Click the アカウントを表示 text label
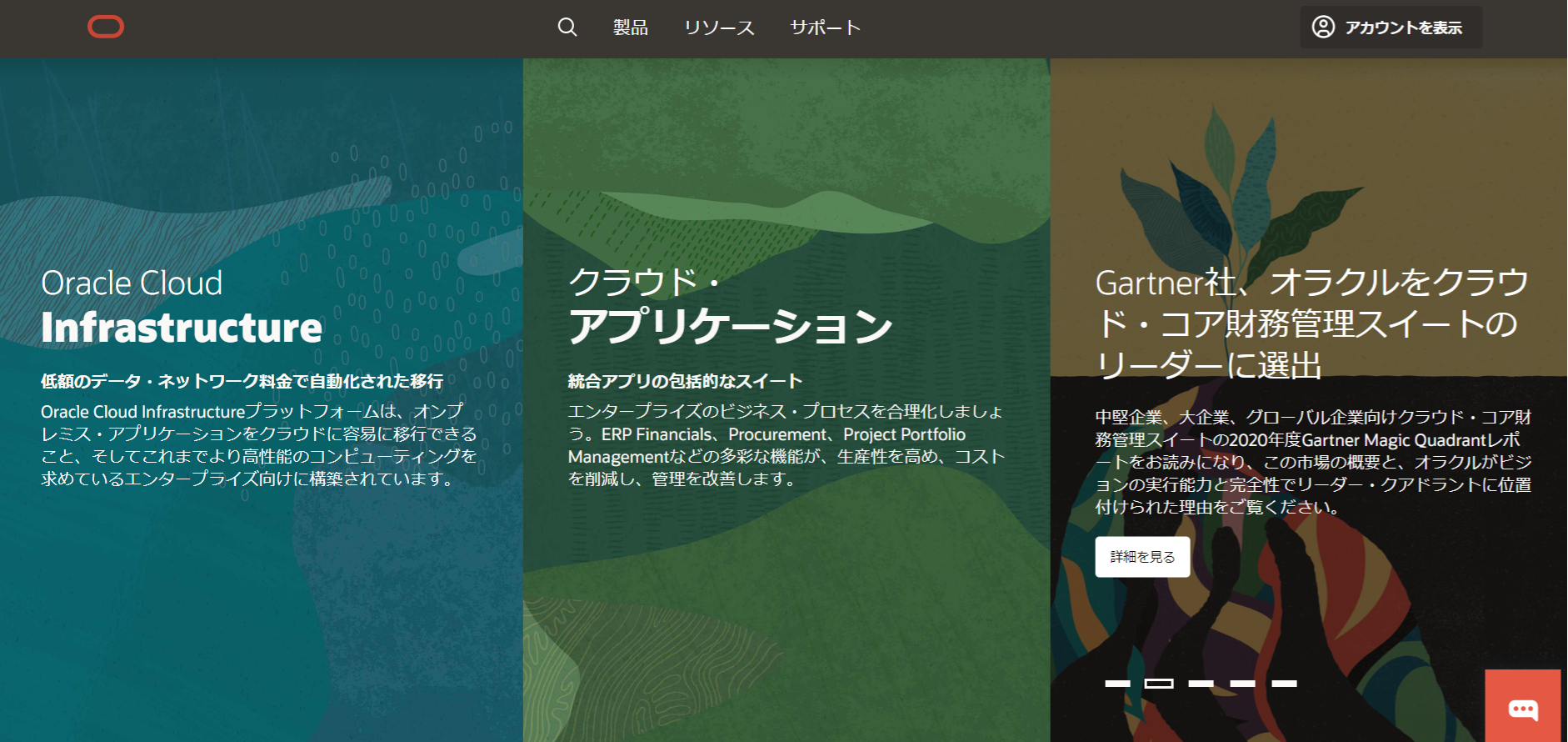The height and width of the screenshot is (742, 1568). coord(1403,28)
